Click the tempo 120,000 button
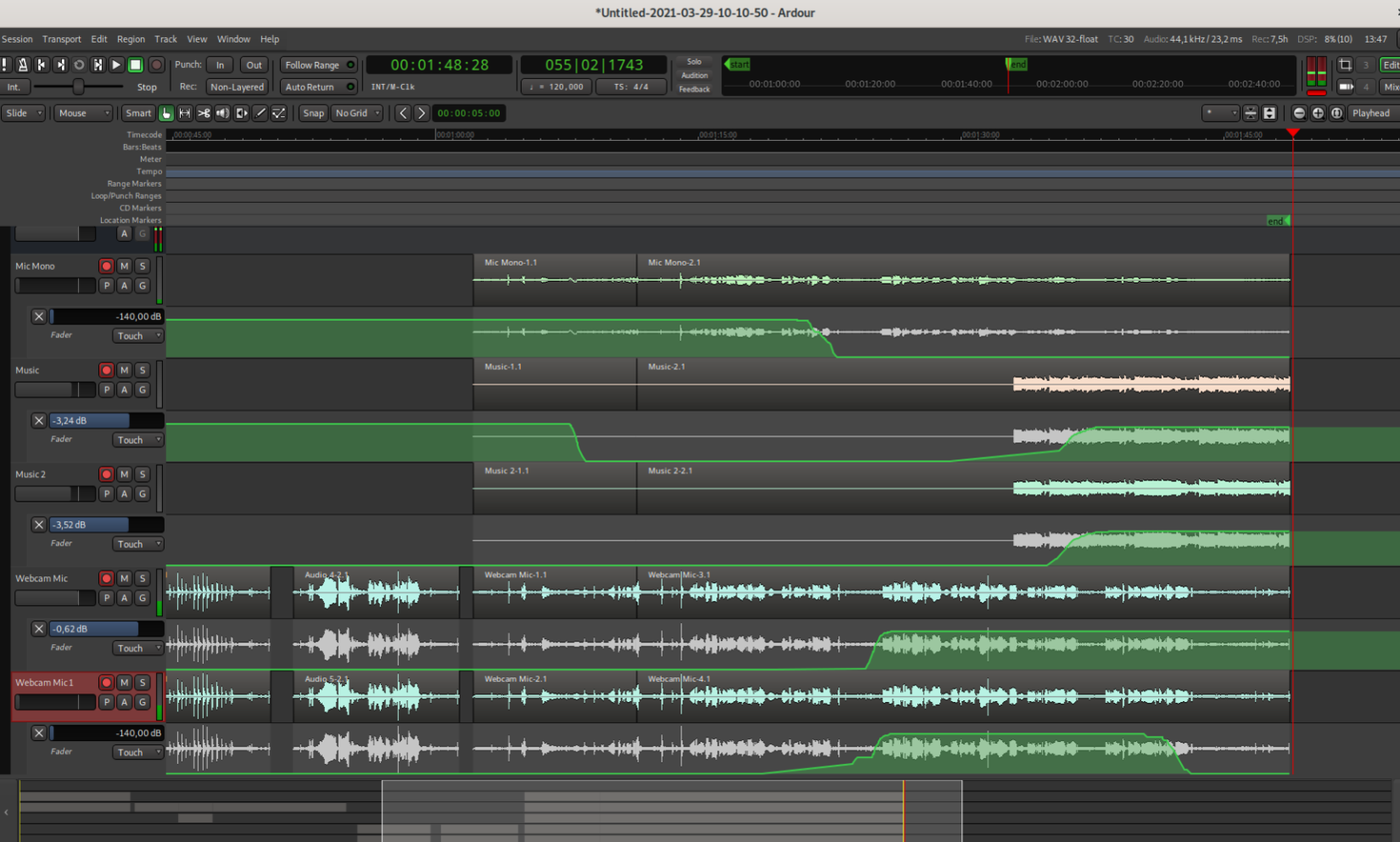1400x842 pixels. [x=557, y=87]
